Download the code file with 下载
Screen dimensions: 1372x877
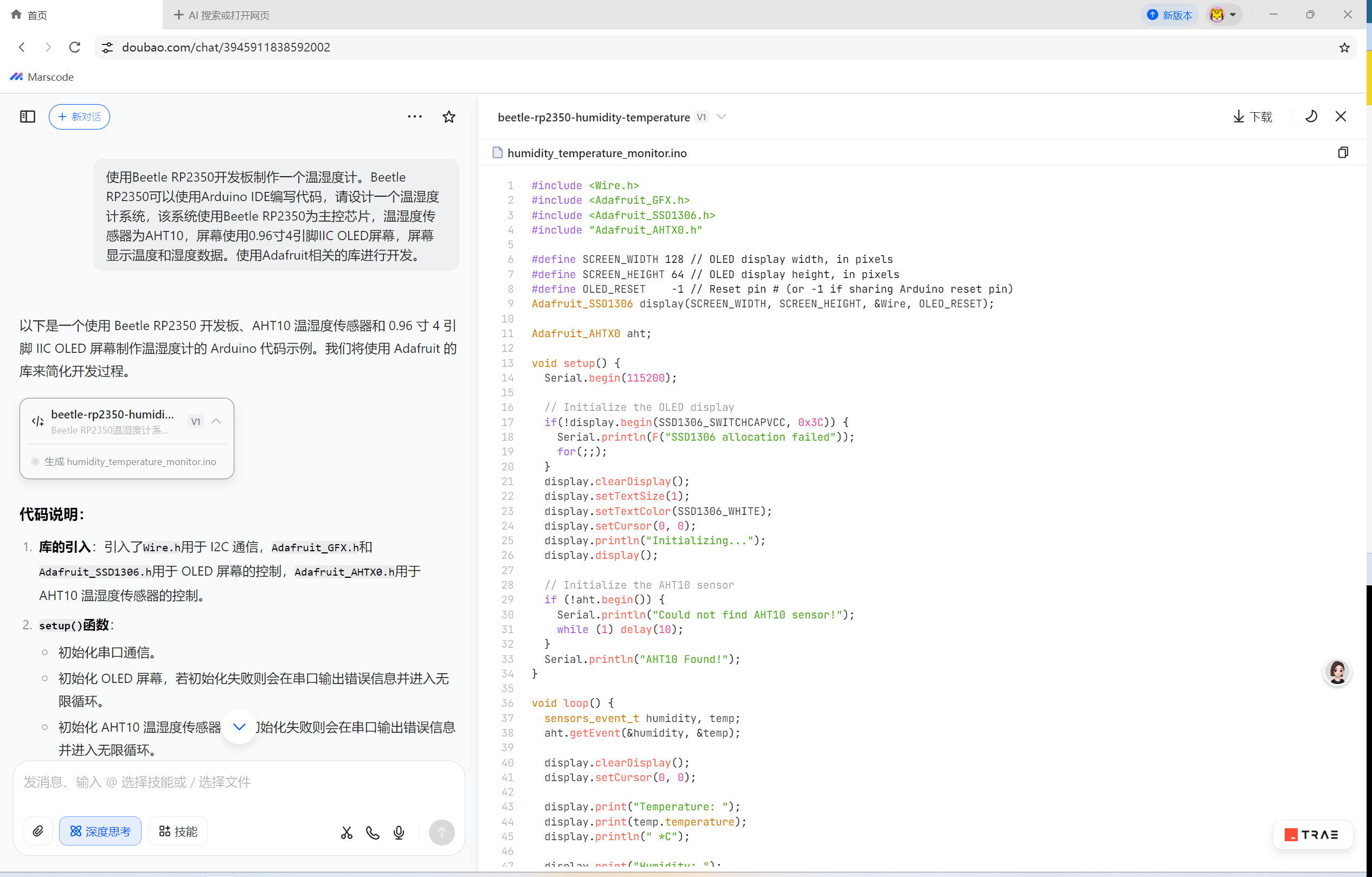pyautogui.click(x=1252, y=117)
